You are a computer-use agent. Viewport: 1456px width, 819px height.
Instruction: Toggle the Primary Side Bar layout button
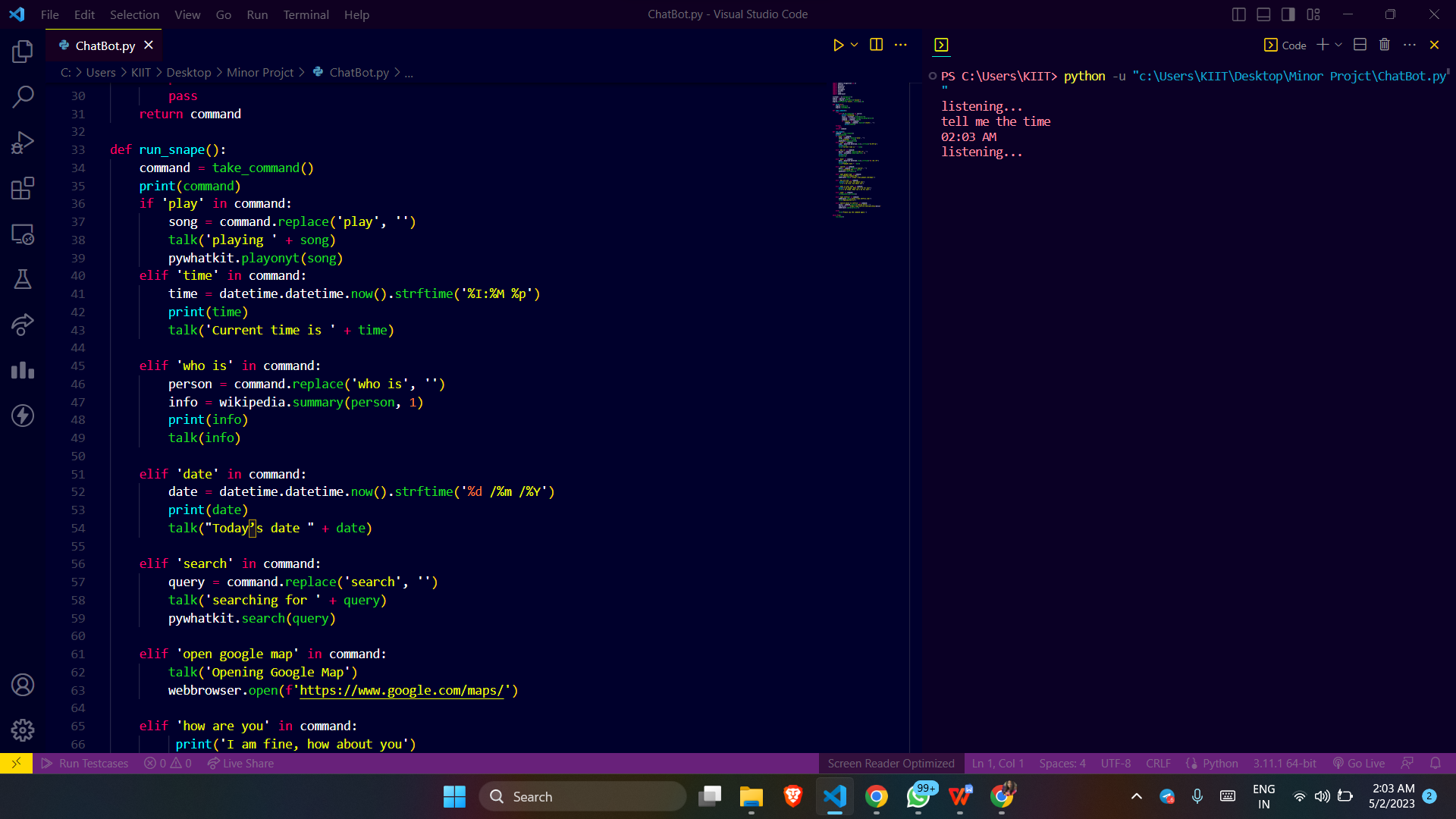[x=1238, y=14]
